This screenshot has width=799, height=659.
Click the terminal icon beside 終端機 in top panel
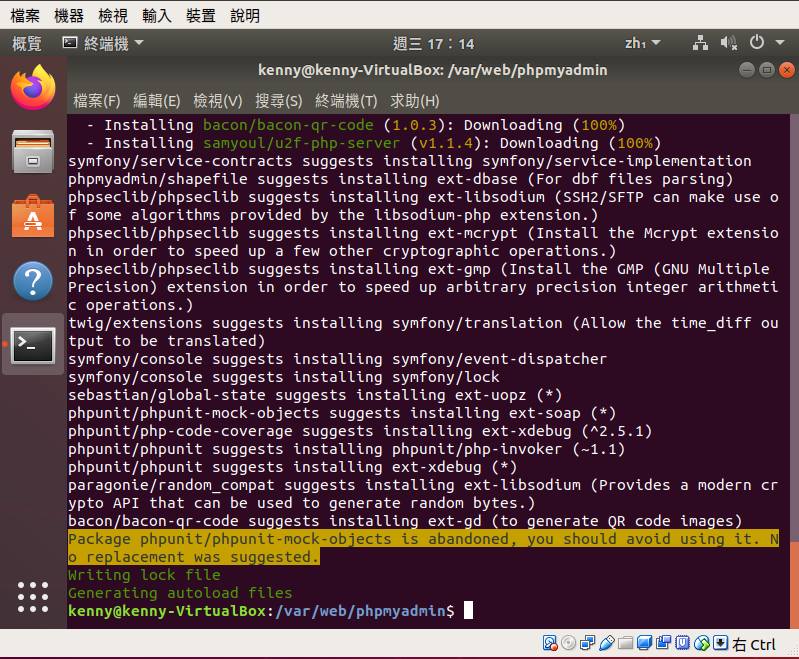pos(70,43)
